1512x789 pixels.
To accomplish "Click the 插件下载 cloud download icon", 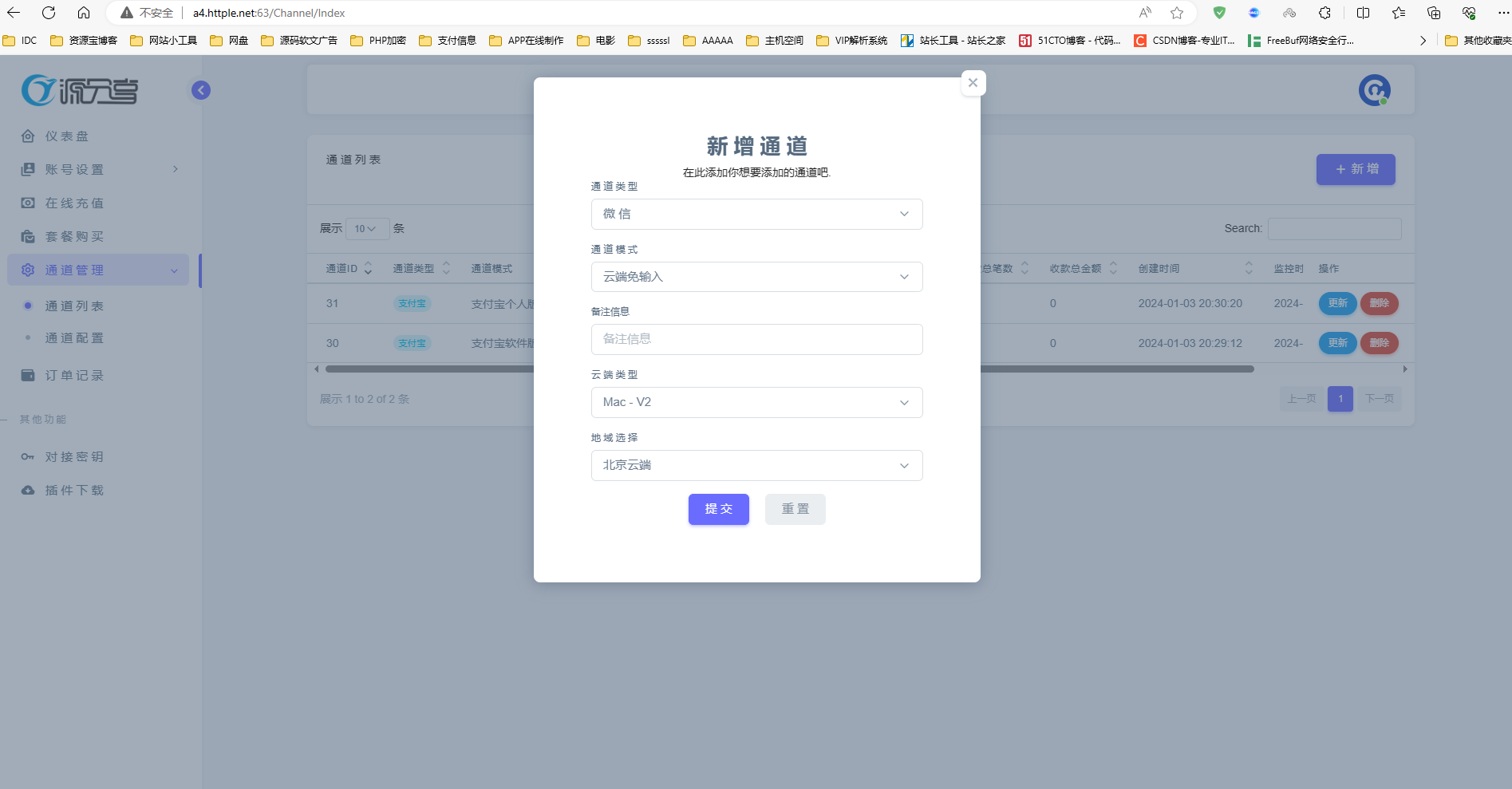I will 28,491.
